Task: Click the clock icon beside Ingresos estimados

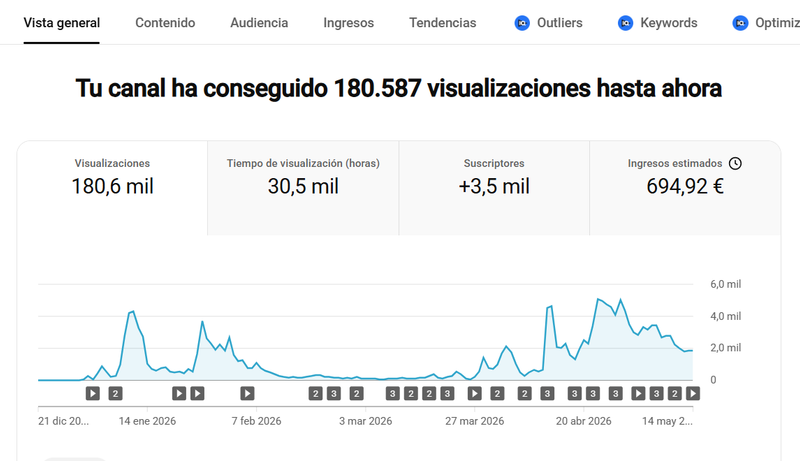Action: tap(735, 163)
